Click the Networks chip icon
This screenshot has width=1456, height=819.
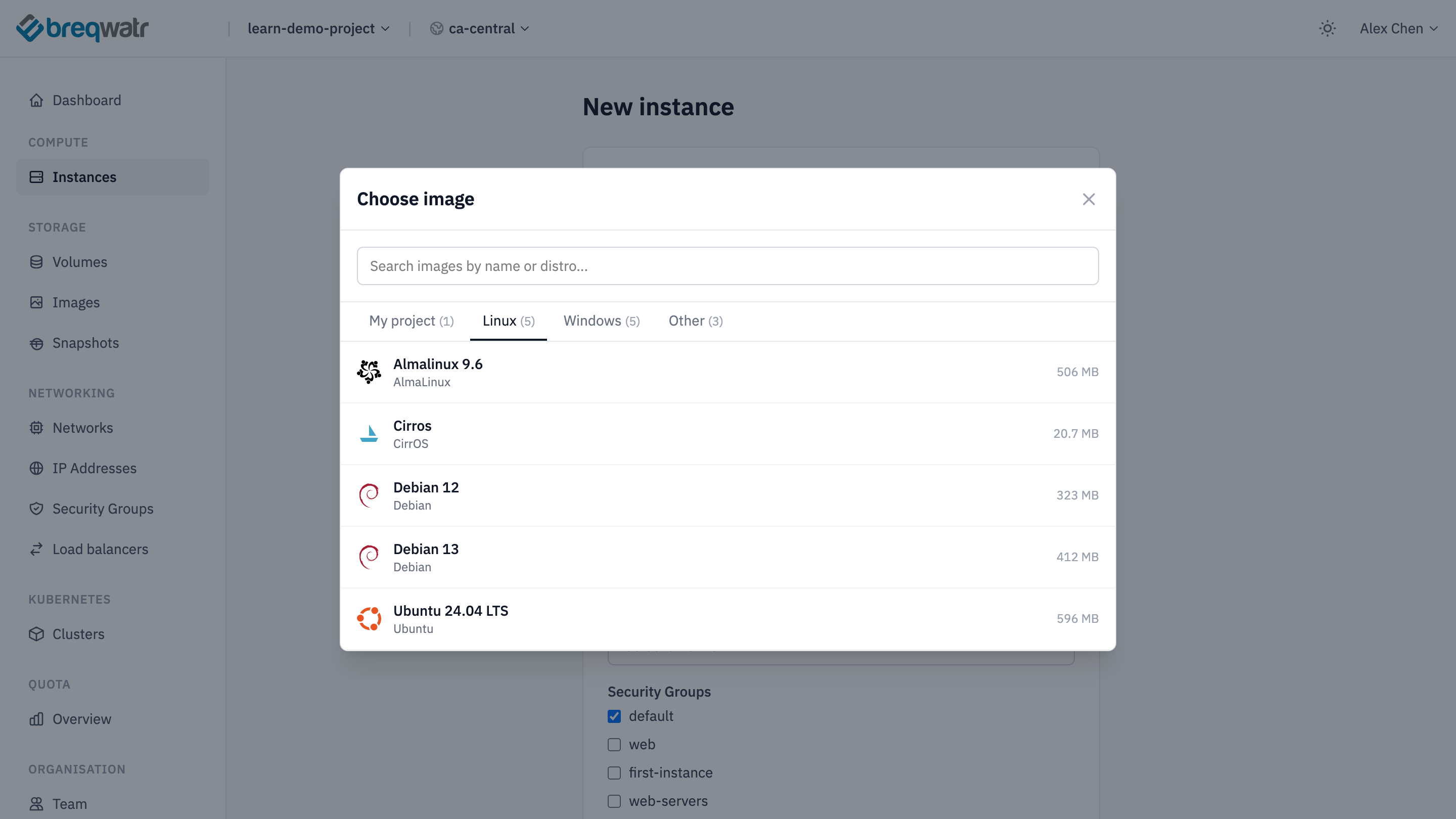36,428
